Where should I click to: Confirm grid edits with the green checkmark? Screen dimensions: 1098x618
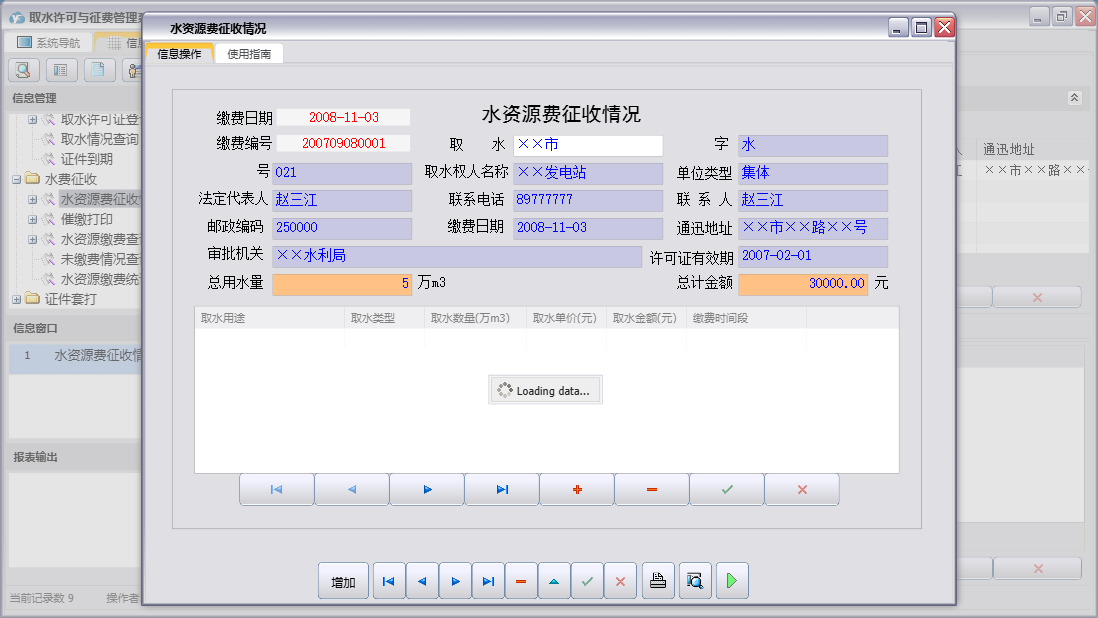tap(727, 490)
